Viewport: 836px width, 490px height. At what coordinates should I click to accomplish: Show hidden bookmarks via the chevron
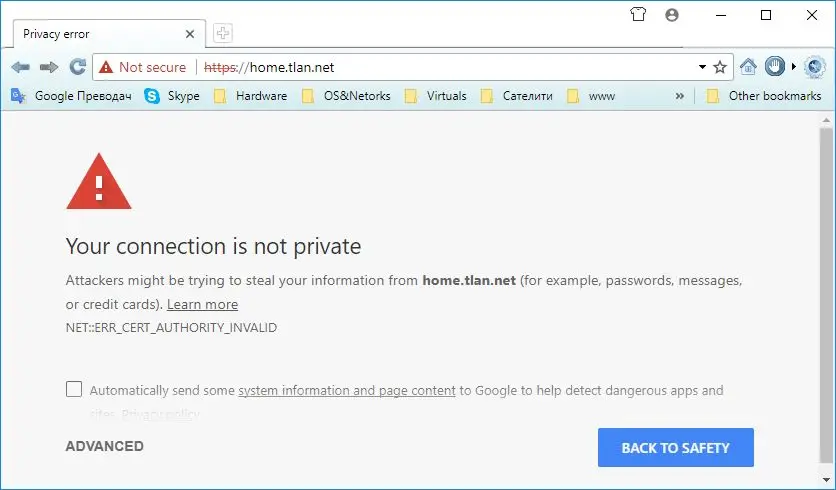[680, 96]
